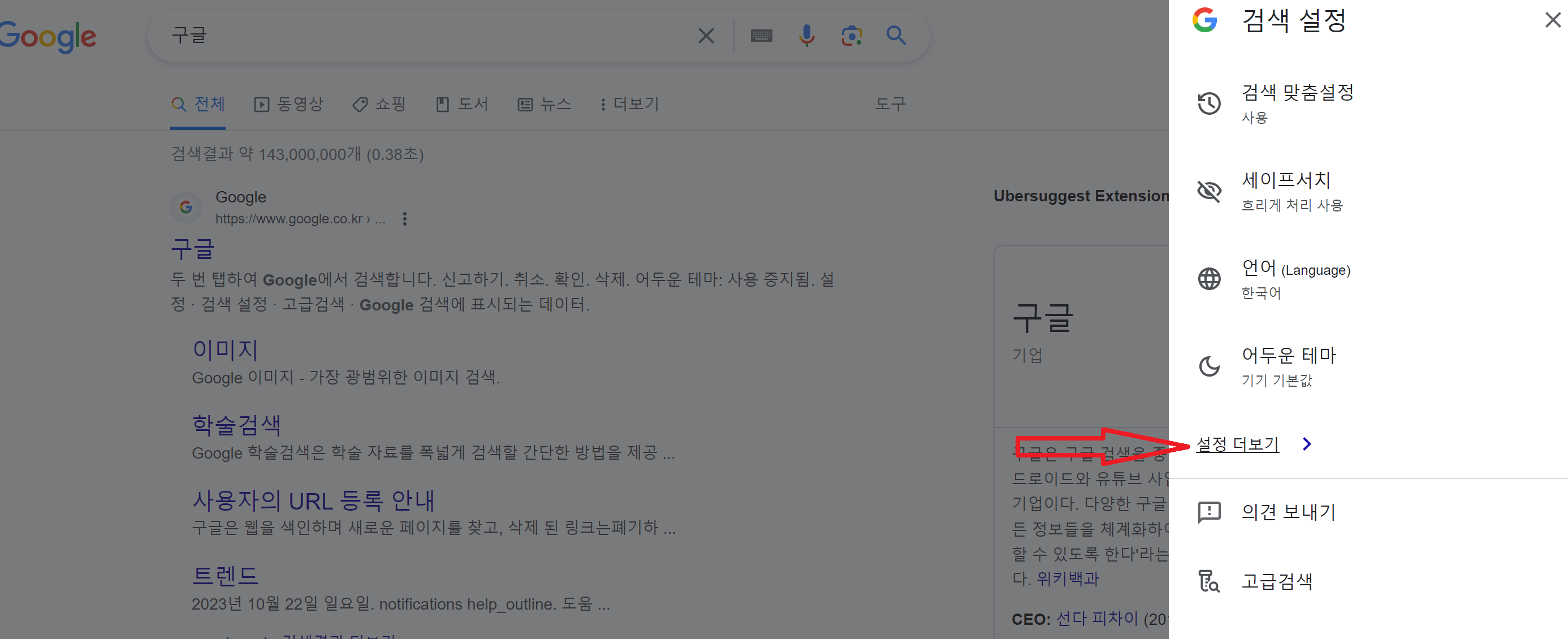Click the search magnifier icon

click(x=896, y=35)
